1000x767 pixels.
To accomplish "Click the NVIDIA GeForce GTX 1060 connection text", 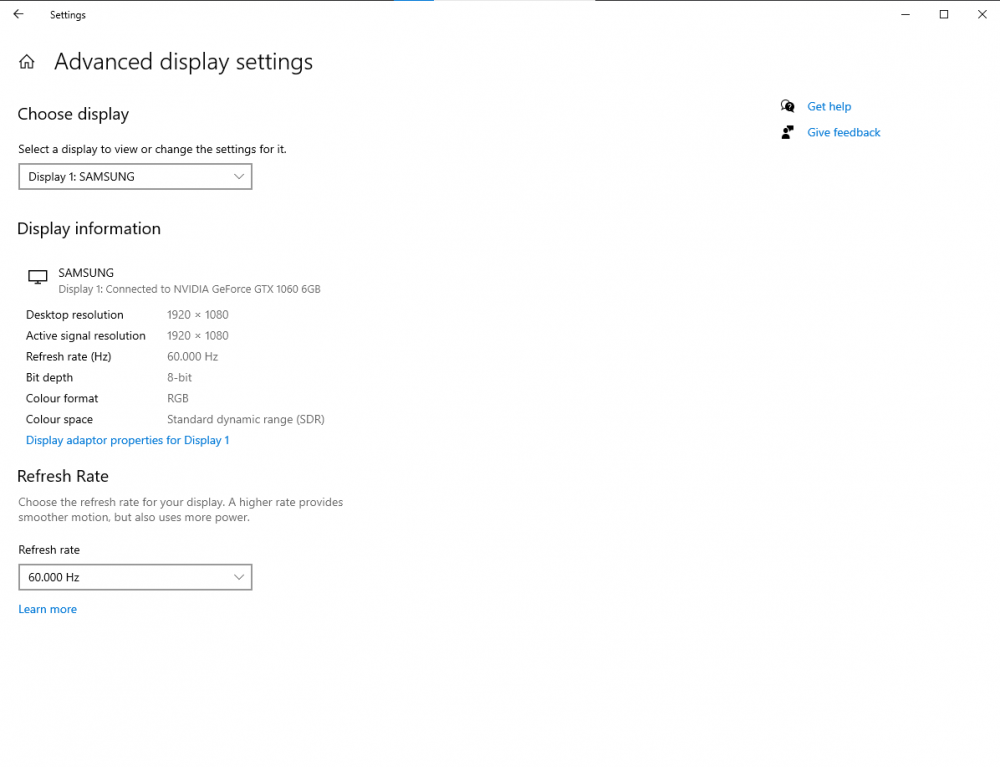I will 189,289.
